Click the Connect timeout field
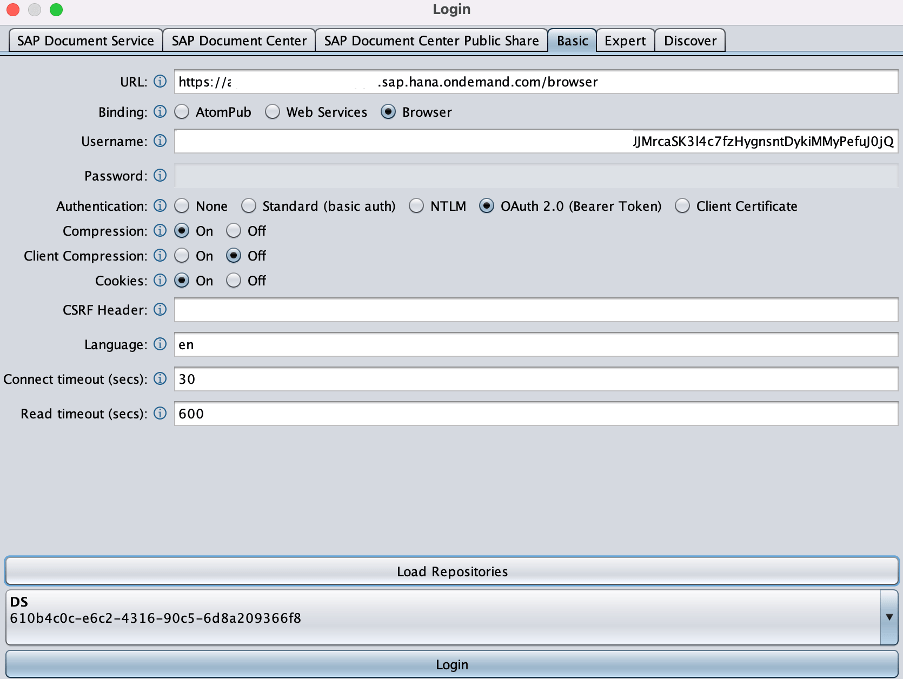Image resolution: width=904 pixels, height=680 pixels. tap(536, 379)
